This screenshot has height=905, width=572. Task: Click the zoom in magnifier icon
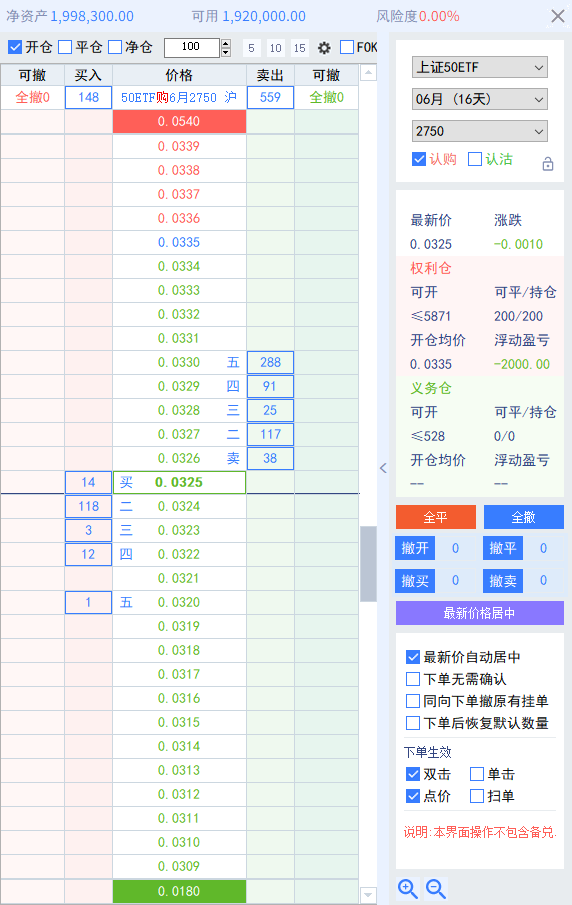coord(408,889)
